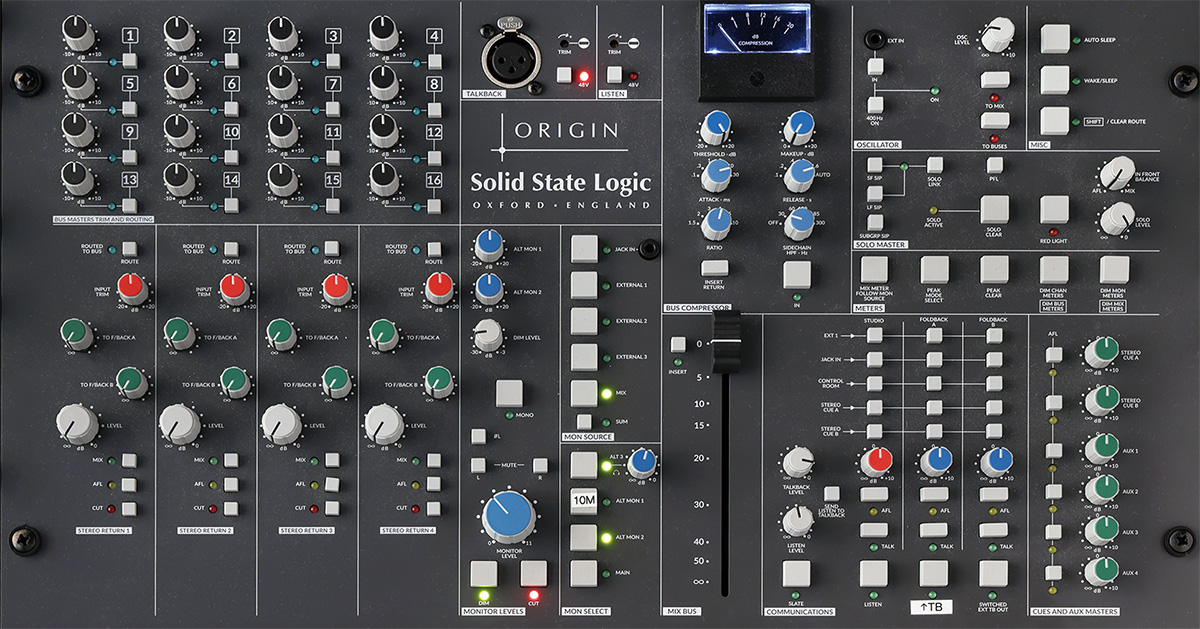Toggle the mix bus INSERT button
Image resolution: width=1200 pixels, height=629 pixels.
(x=677, y=343)
